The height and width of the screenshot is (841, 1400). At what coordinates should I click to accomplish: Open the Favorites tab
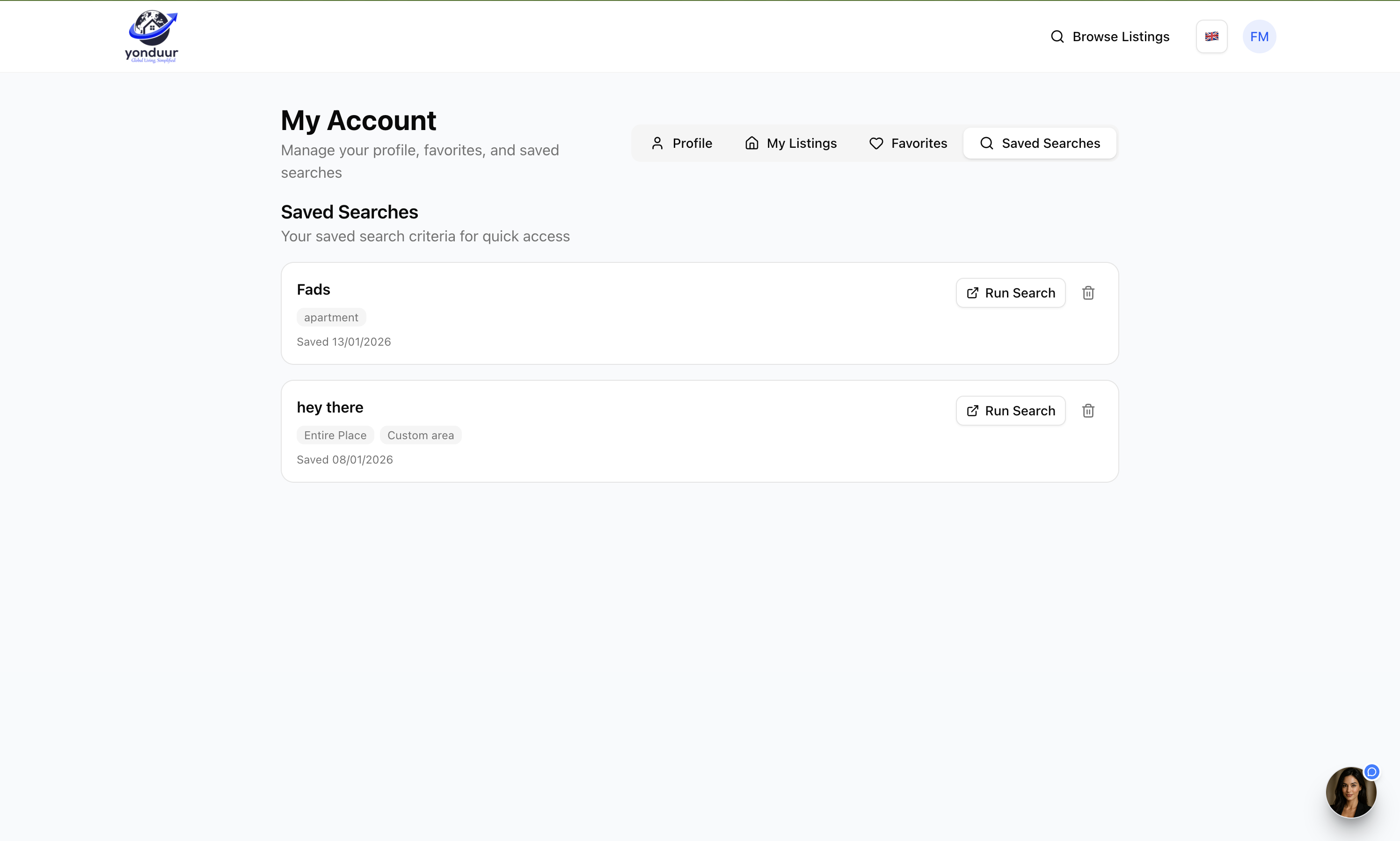pos(908,143)
